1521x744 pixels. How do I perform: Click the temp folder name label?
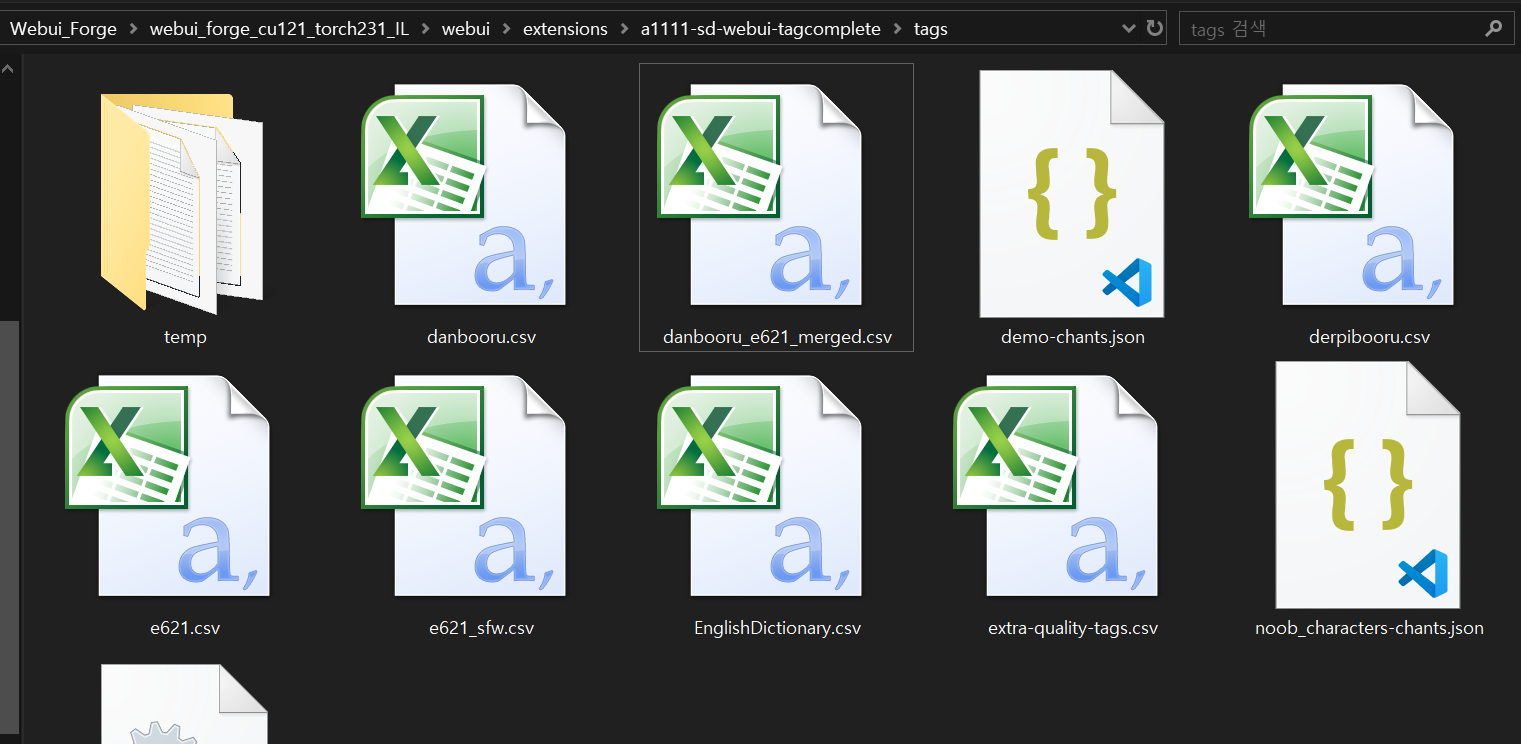[185, 337]
